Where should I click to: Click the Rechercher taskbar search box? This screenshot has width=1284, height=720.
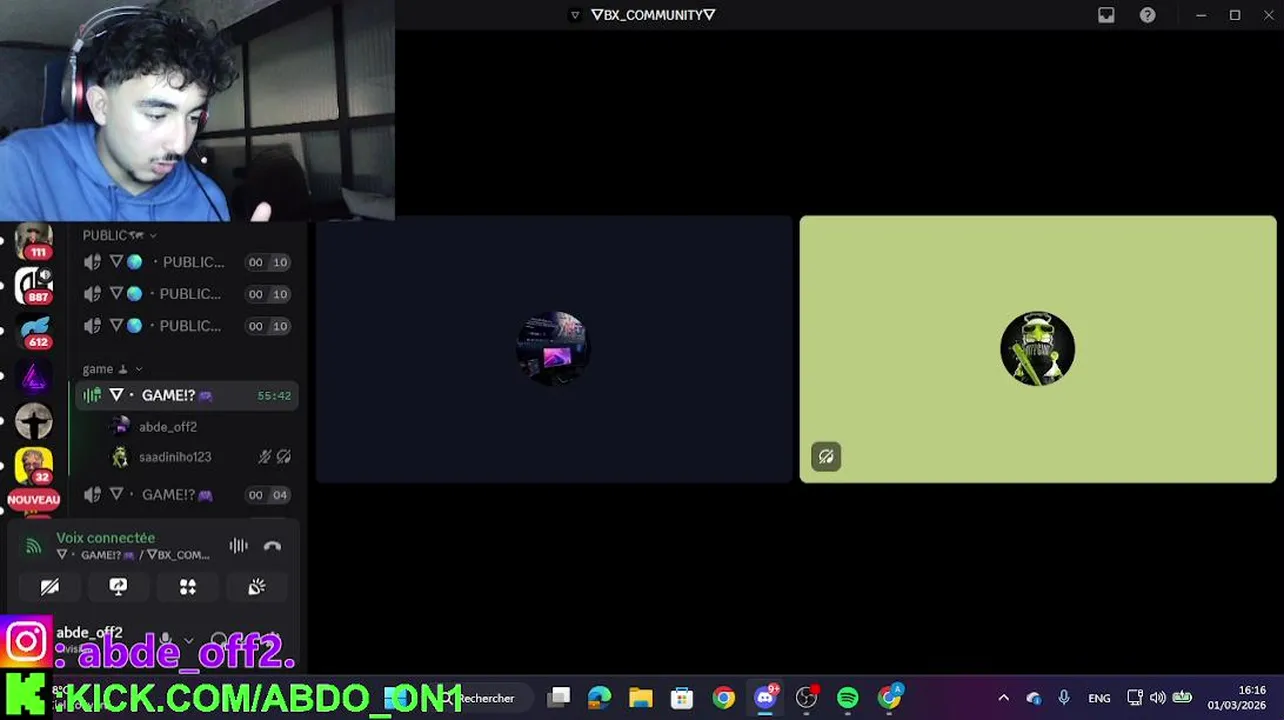click(487, 698)
